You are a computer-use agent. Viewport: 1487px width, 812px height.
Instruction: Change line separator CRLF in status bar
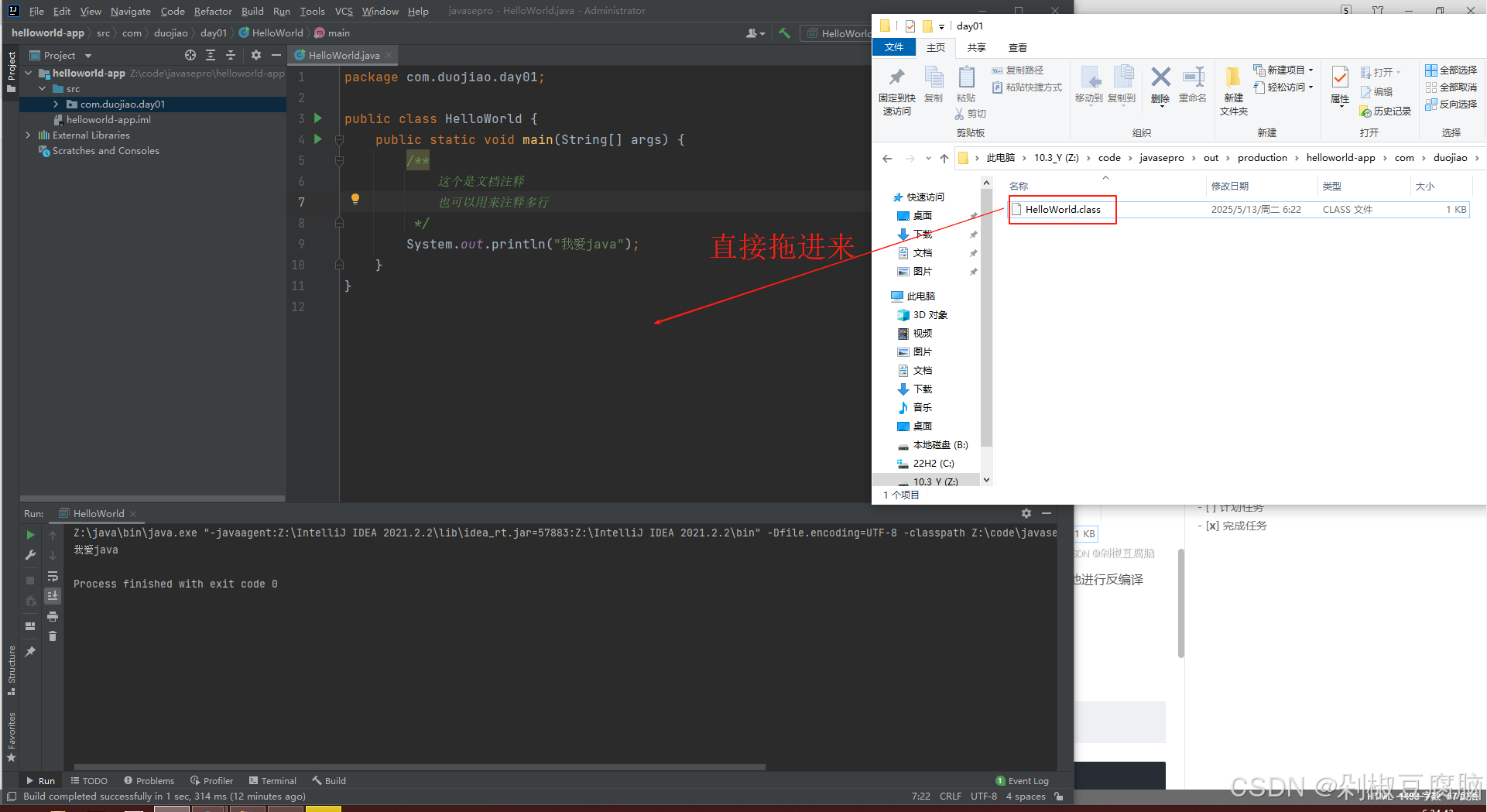pyautogui.click(x=951, y=796)
